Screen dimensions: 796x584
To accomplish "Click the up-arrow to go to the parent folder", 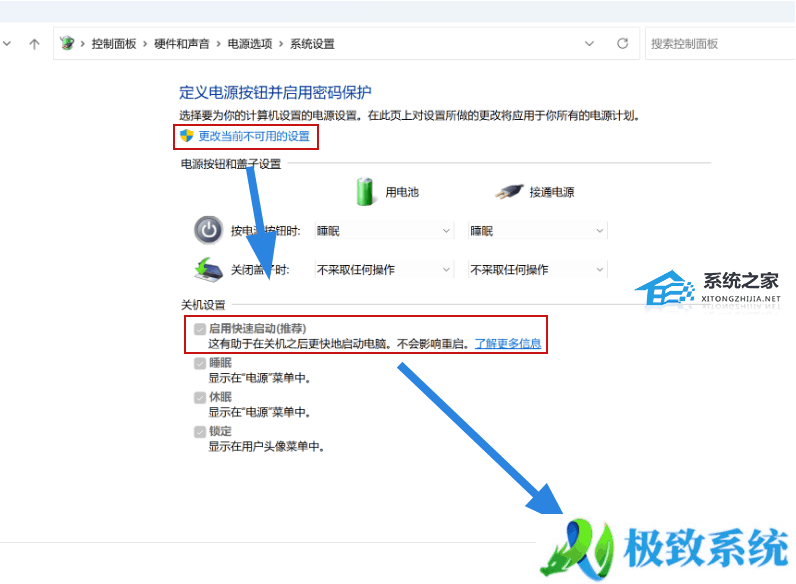I will click(35, 44).
